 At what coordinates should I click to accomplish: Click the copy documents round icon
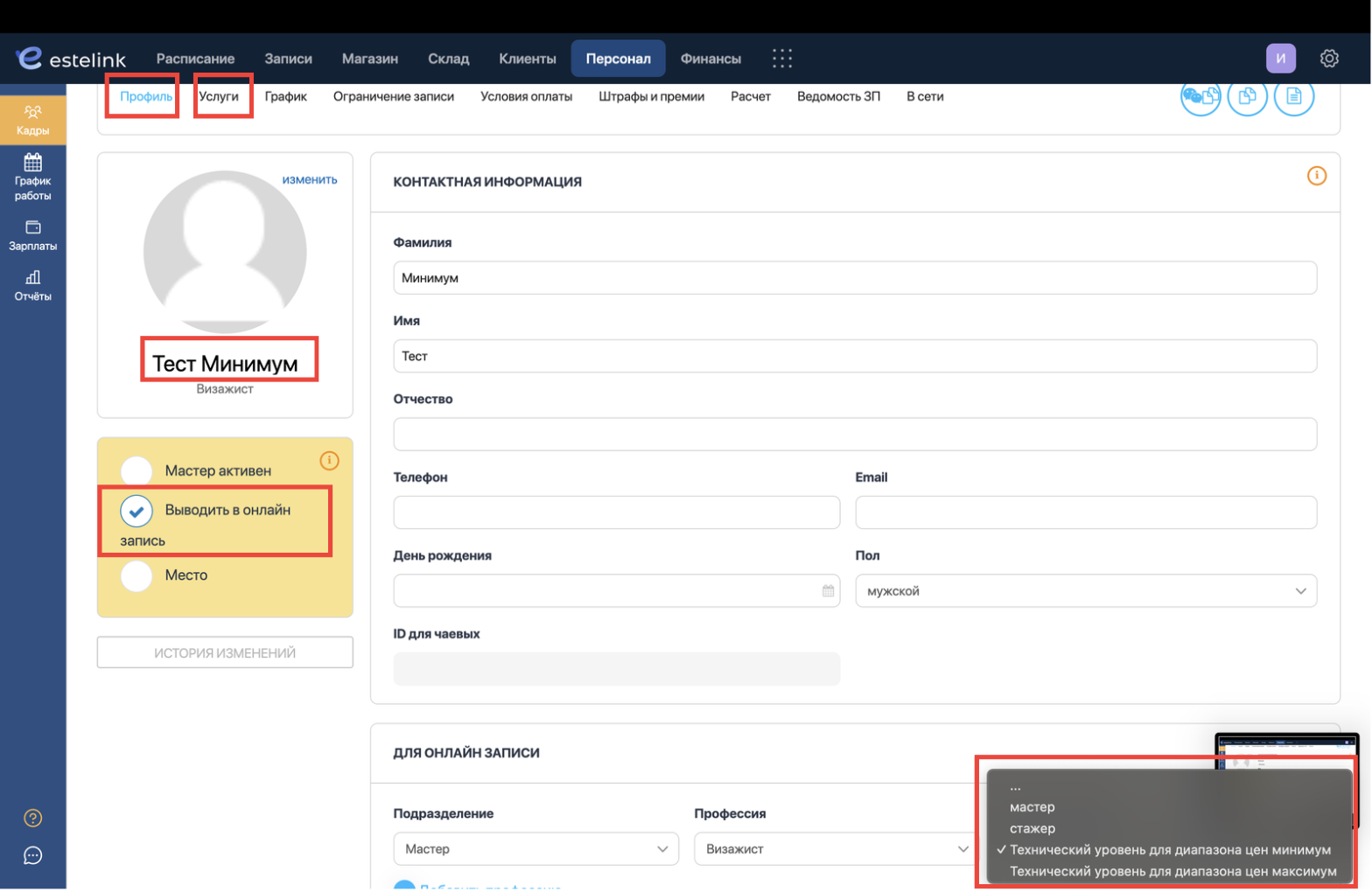[1247, 96]
